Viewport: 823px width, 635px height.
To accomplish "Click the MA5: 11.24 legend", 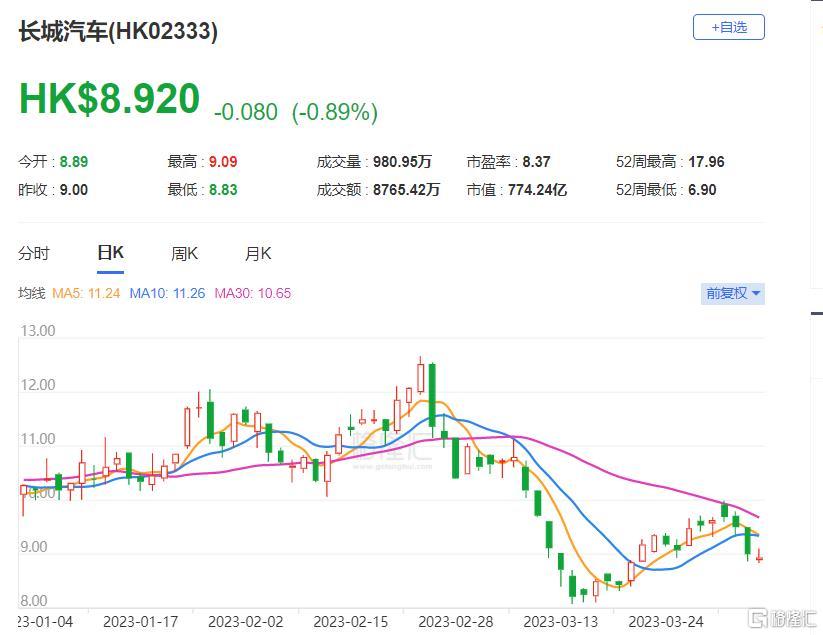I will click(x=86, y=293).
